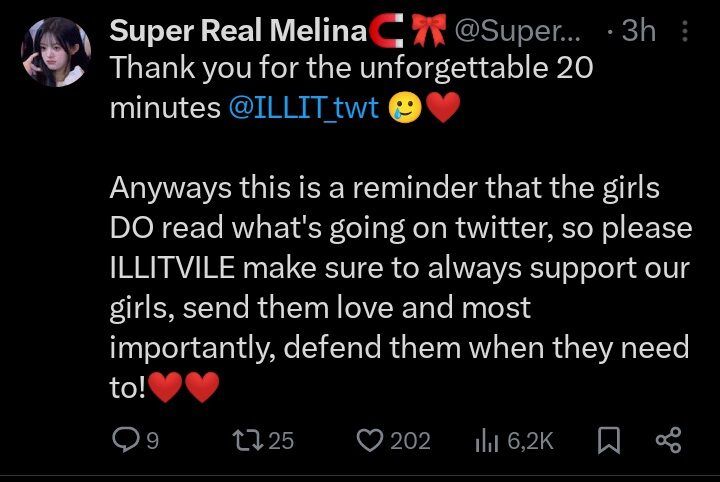This screenshot has width=720, height=482.
Task: Like the tweet with the heart icon
Action: point(372,439)
